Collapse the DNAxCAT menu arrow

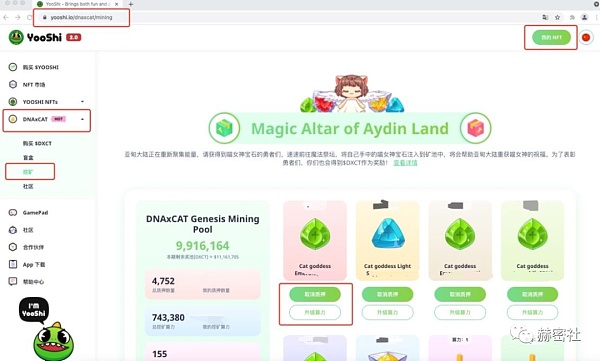[82, 119]
